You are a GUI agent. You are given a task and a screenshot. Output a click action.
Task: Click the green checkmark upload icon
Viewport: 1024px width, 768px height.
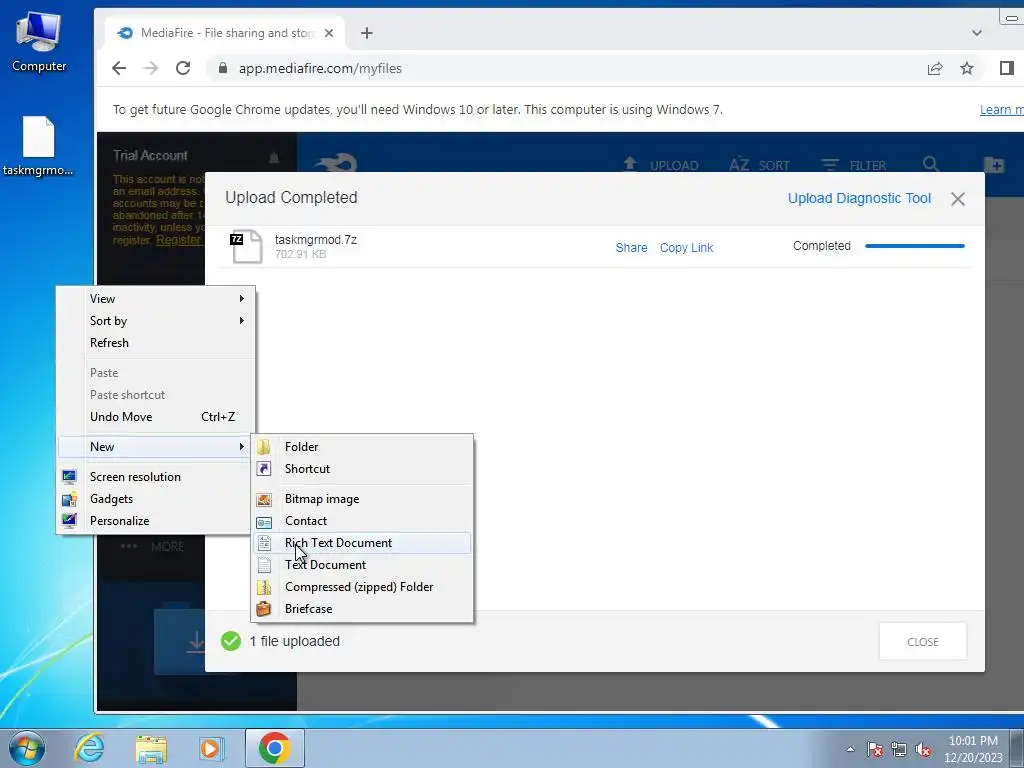pyautogui.click(x=231, y=641)
